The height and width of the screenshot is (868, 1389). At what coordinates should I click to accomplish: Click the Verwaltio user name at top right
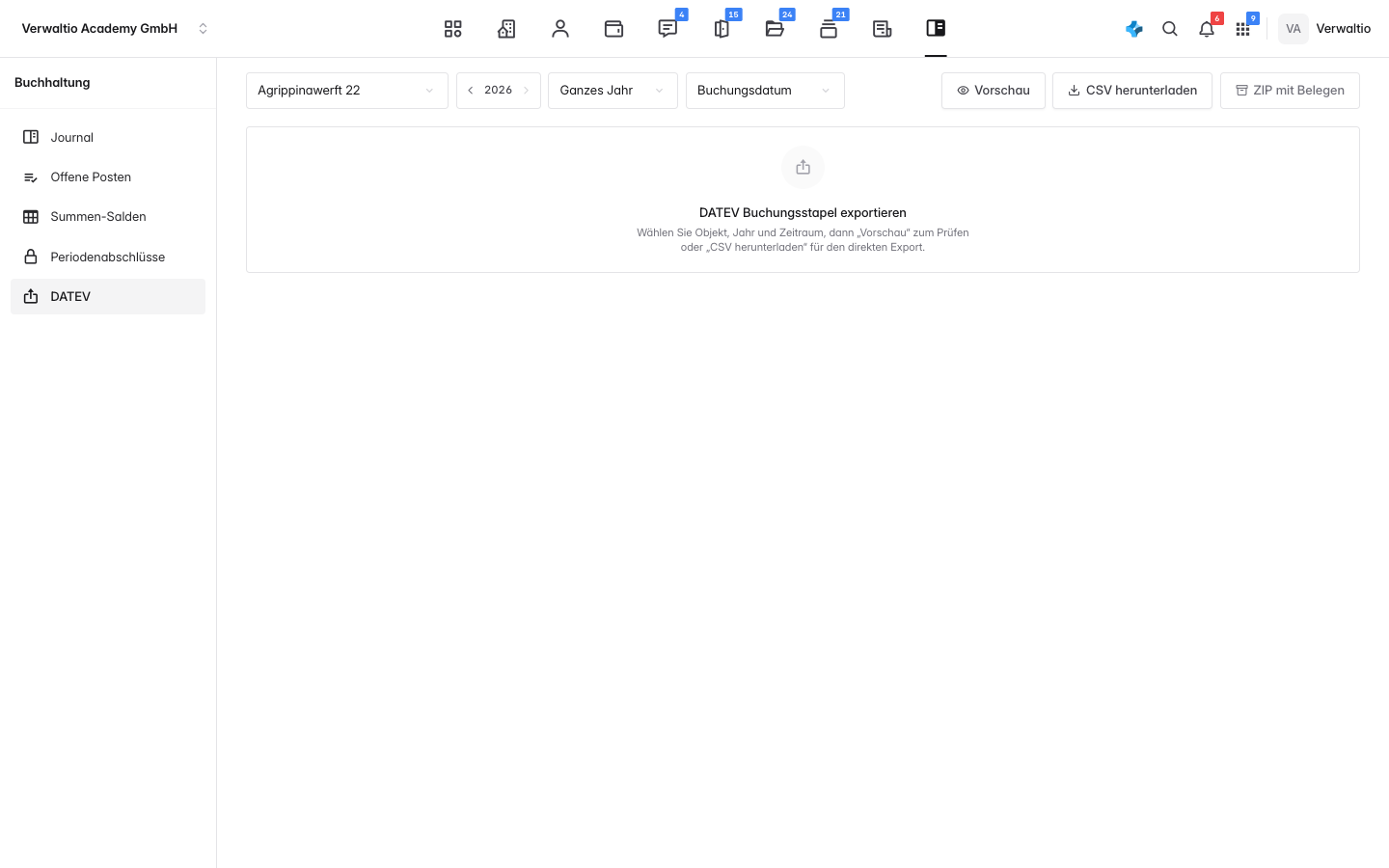click(x=1343, y=29)
